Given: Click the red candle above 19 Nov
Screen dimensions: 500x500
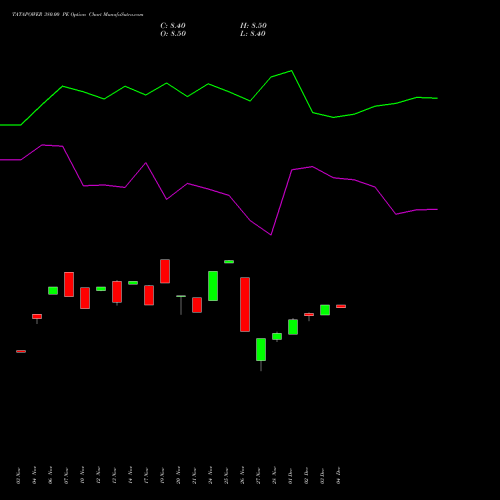Looking at the screenshot, I should pos(165,271).
